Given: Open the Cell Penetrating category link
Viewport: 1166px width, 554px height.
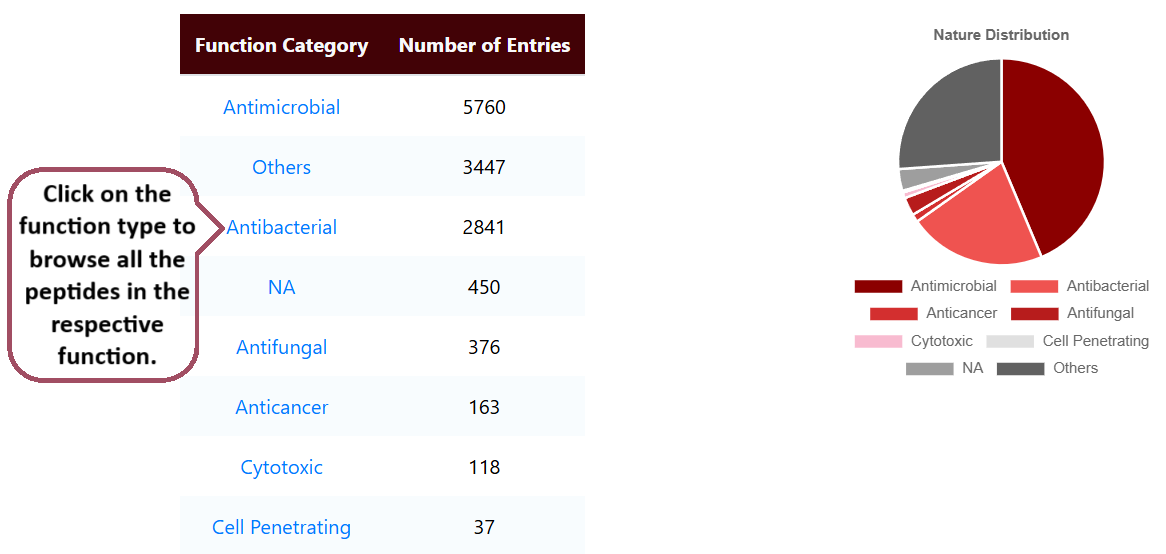Looking at the screenshot, I should pyautogui.click(x=281, y=527).
